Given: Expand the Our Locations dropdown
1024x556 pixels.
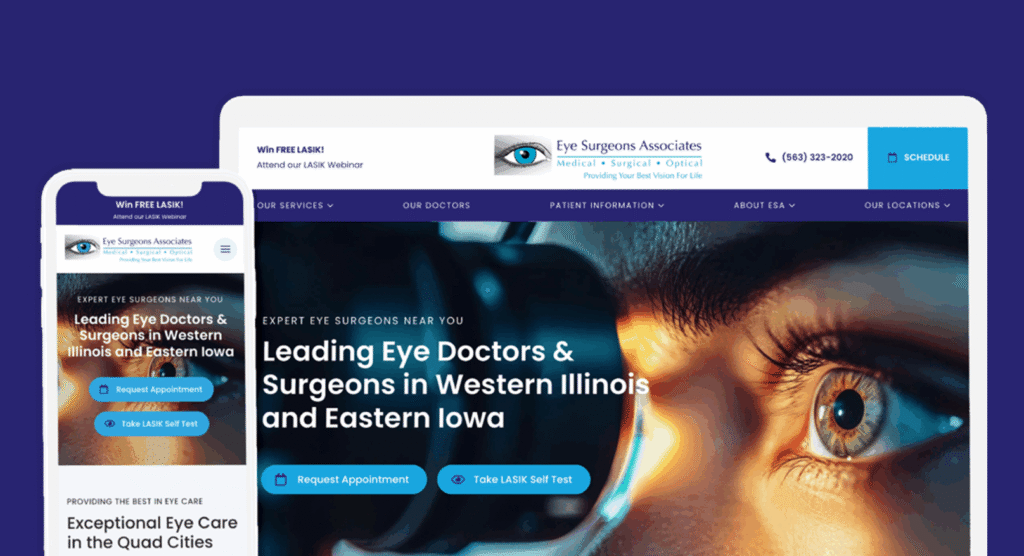Looking at the screenshot, I should (907, 205).
